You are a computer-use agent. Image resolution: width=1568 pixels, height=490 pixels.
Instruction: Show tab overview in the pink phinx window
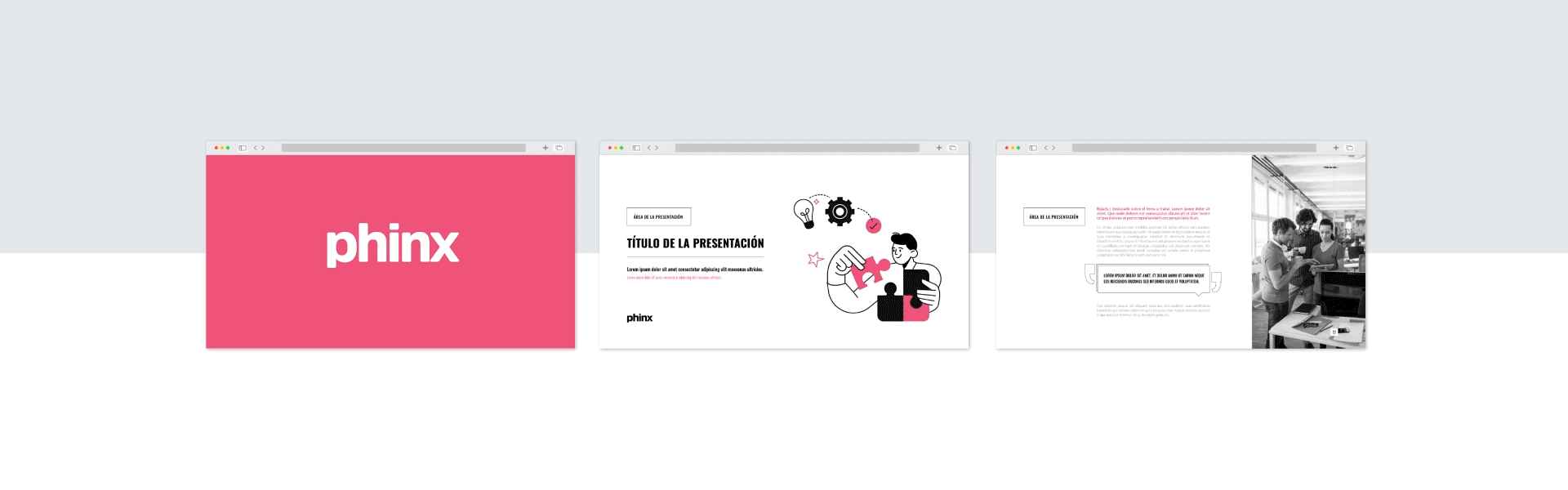[x=559, y=148]
